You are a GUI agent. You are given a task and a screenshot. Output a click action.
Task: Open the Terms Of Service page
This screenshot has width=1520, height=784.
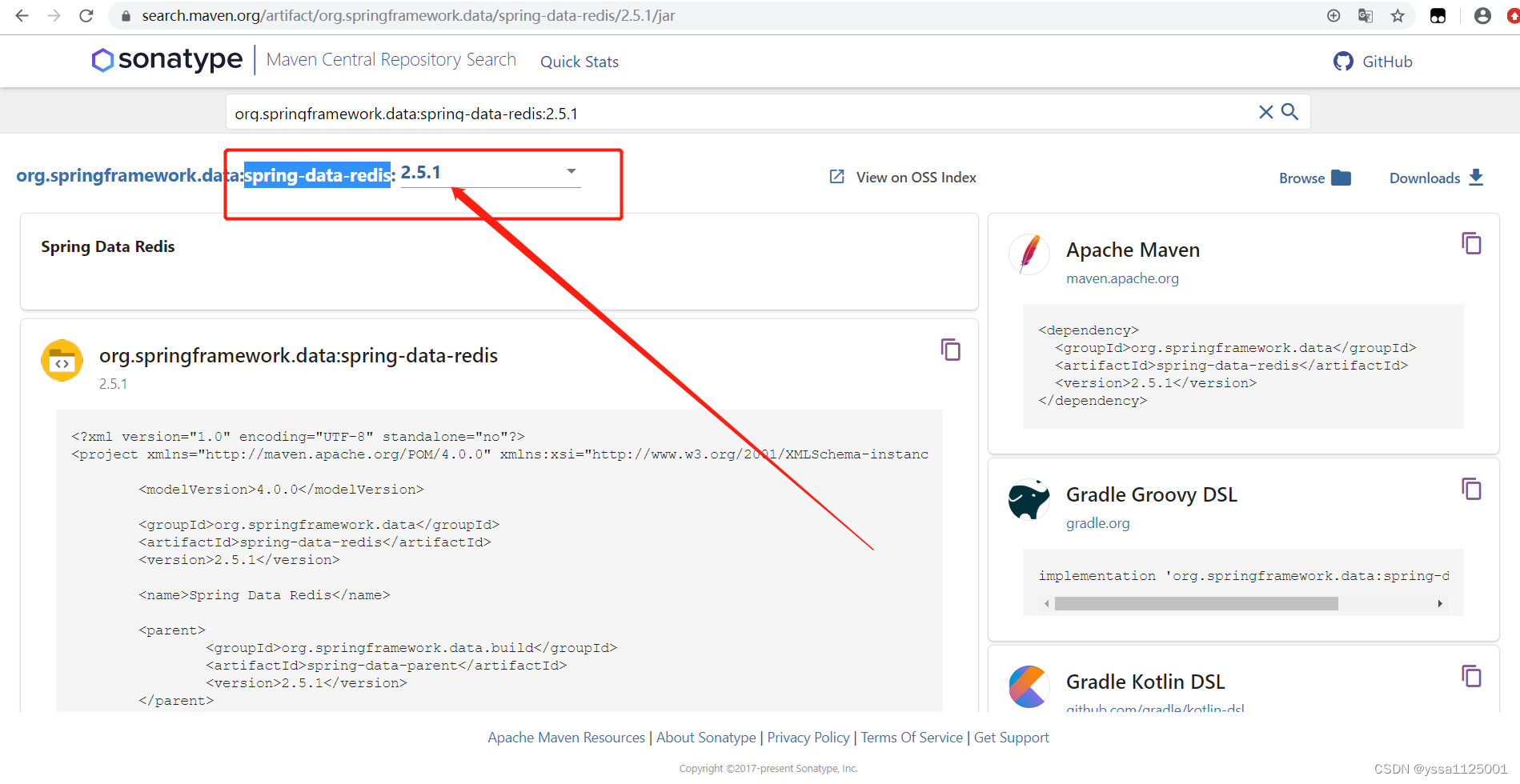tap(912, 737)
